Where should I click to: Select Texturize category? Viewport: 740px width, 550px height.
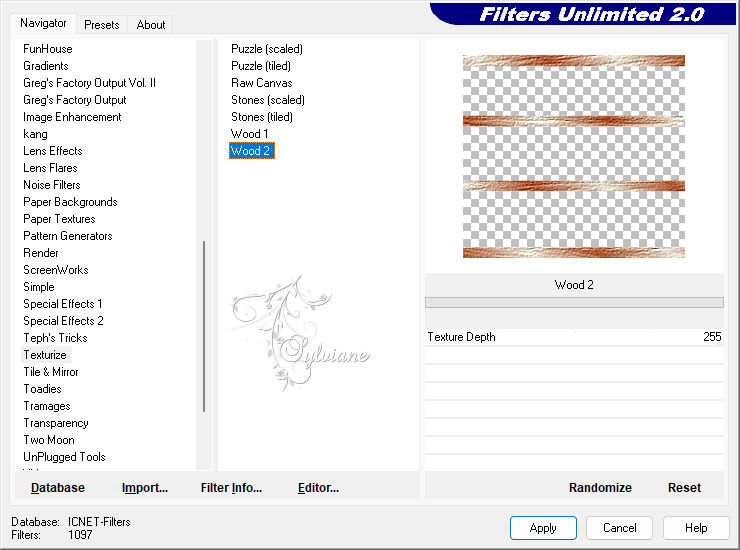click(45, 355)
